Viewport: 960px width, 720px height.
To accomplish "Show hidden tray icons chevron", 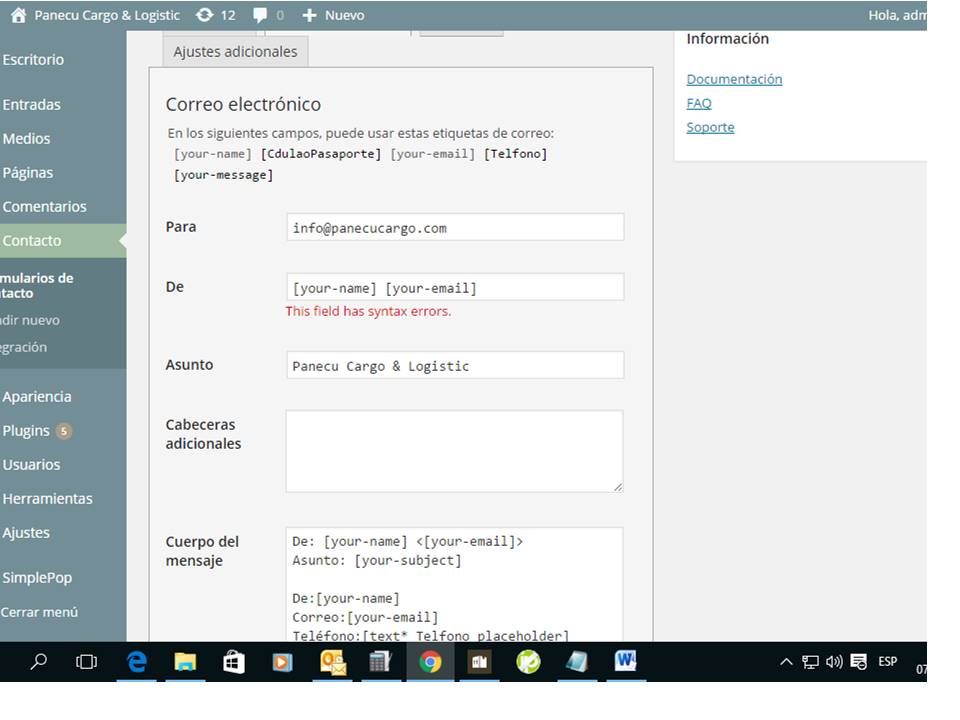I will click(786, 662).
